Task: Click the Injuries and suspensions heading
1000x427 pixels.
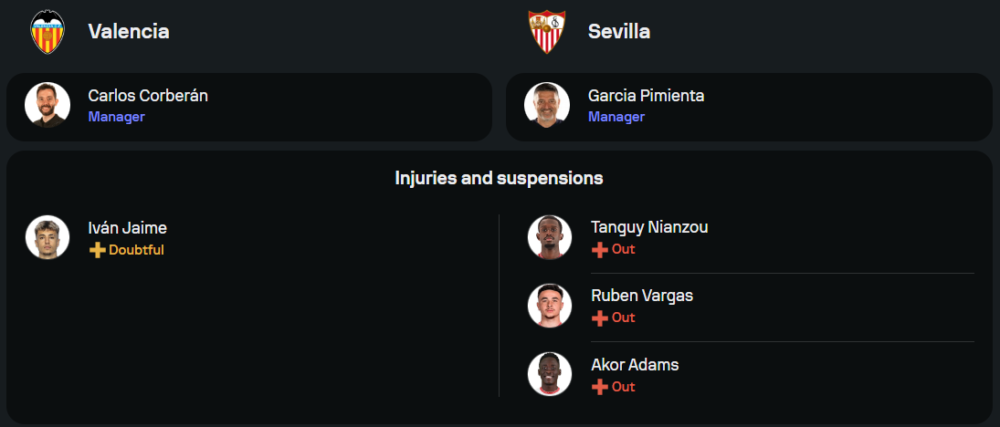Action: pyautogui.click(x=499, y=179)
